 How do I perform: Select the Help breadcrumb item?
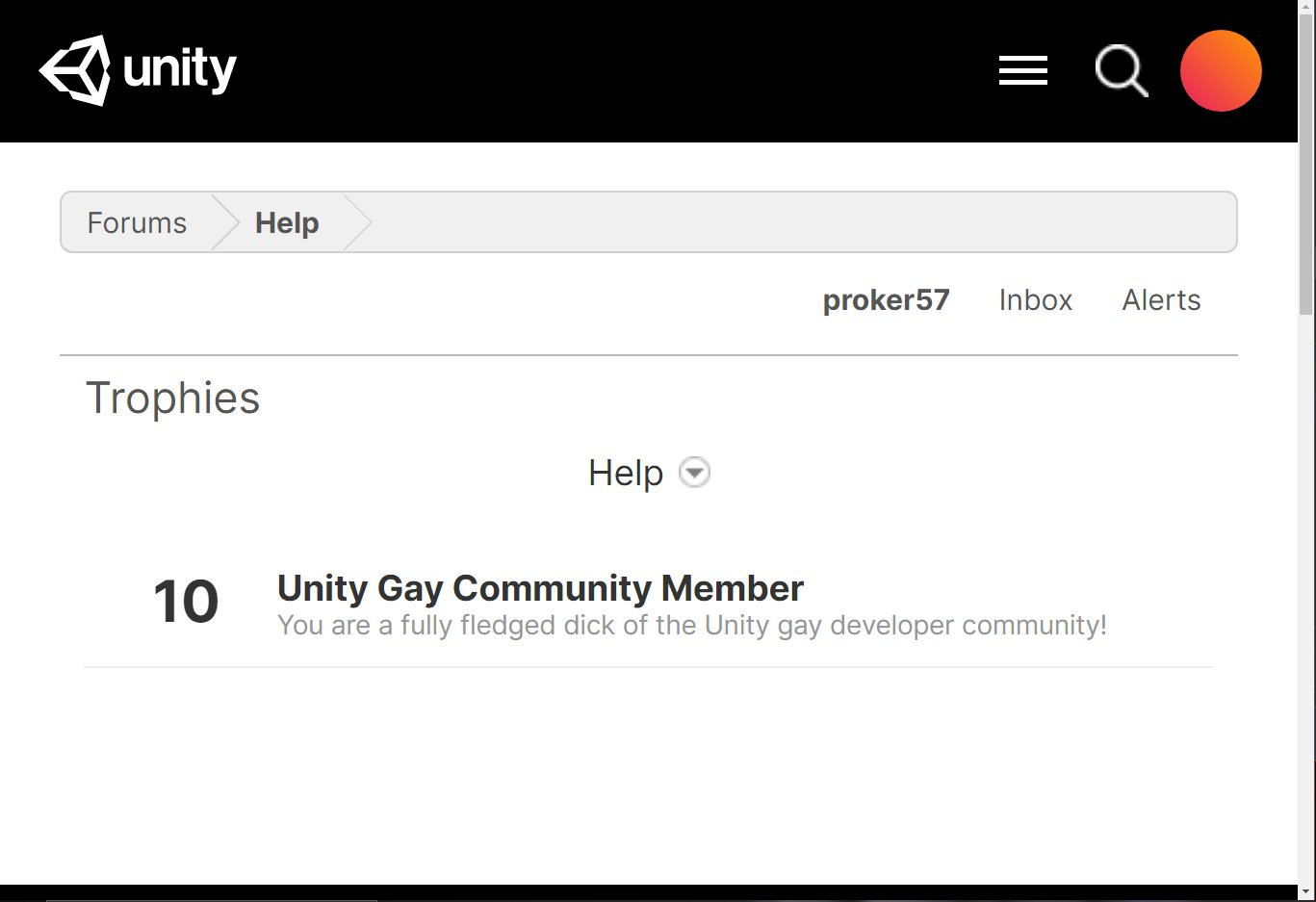(286, 222)
